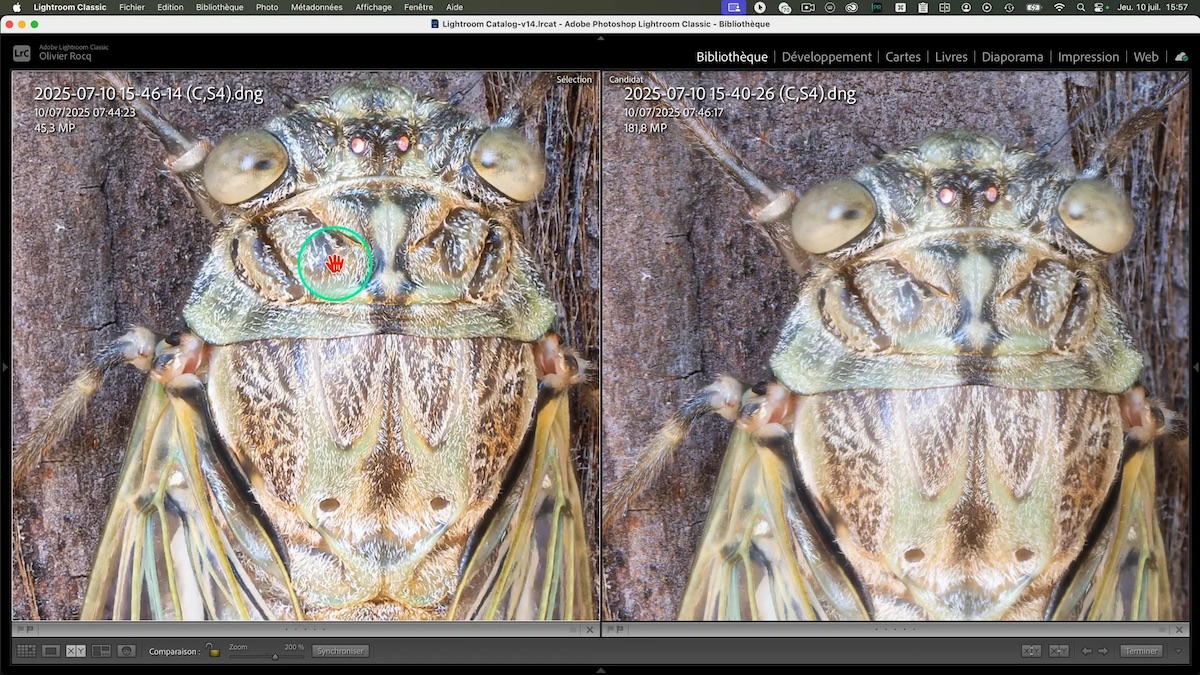Toggle the Comparaison link focus lock
Screen dimensions: 1200x675
212,650
